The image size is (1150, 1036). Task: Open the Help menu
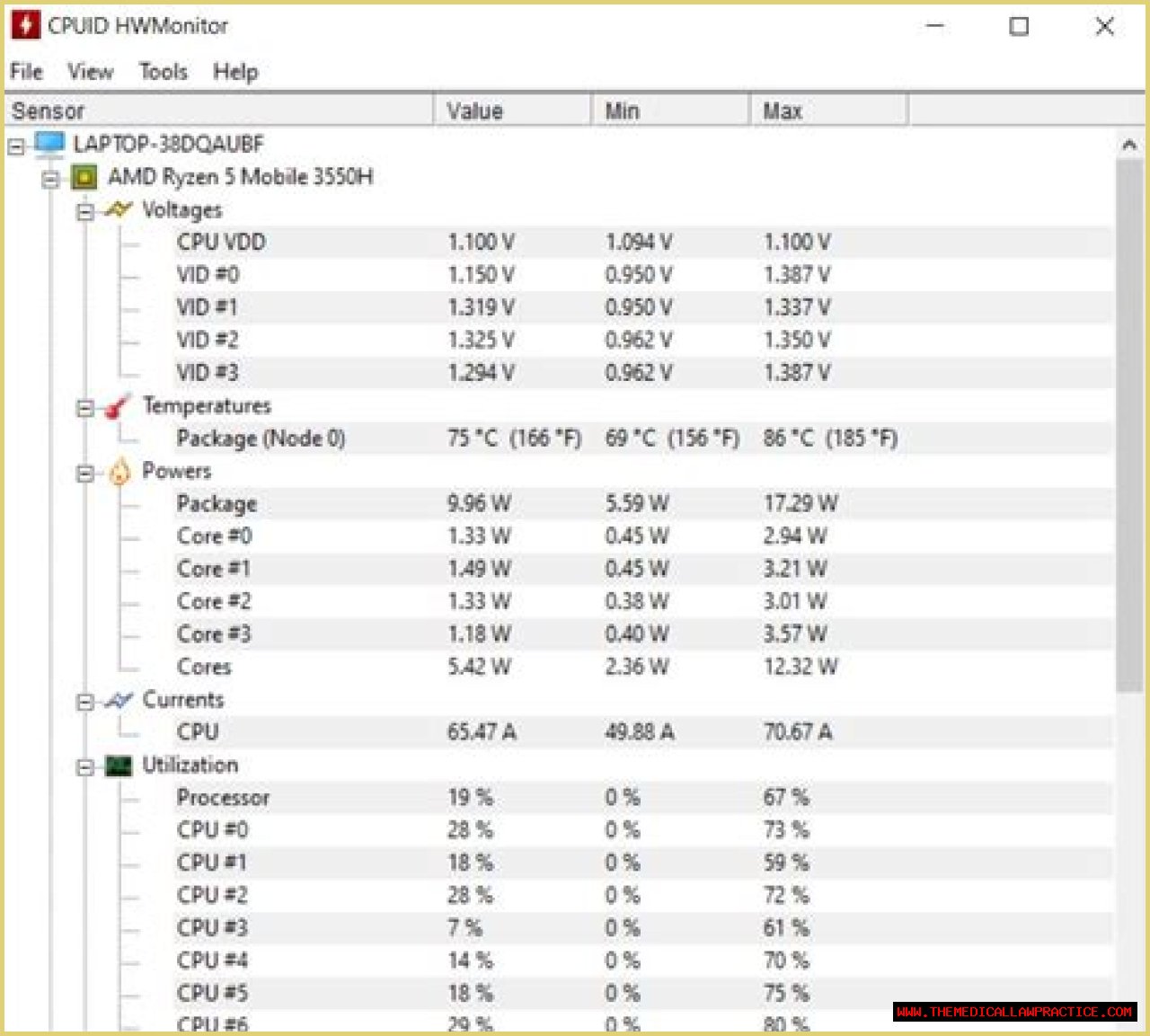click(x=235, y=72)
